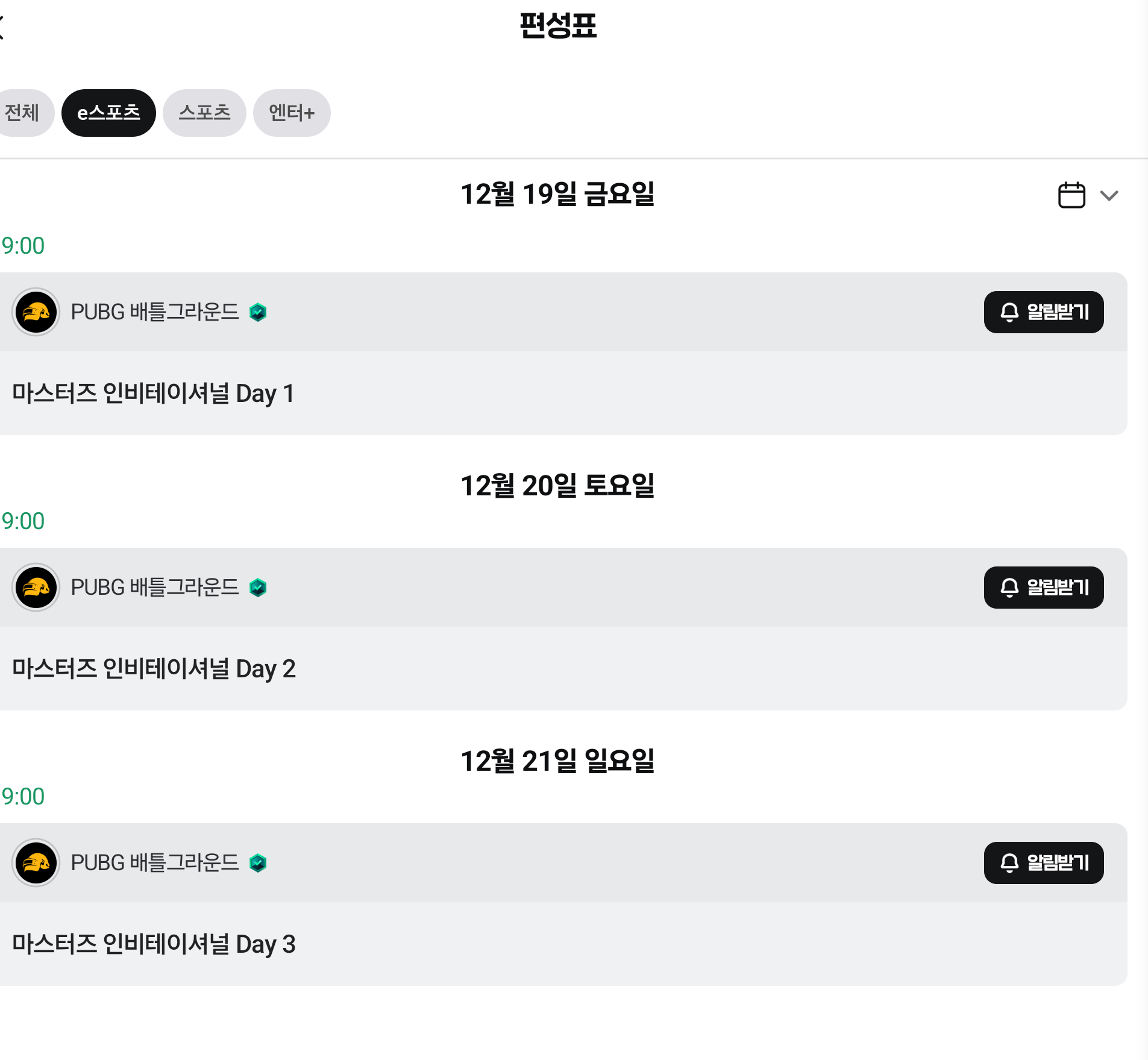Click verified badge on December 20 PUBG channel
The width and height of the screenshot is (1148, 1060).
[258, 588]
